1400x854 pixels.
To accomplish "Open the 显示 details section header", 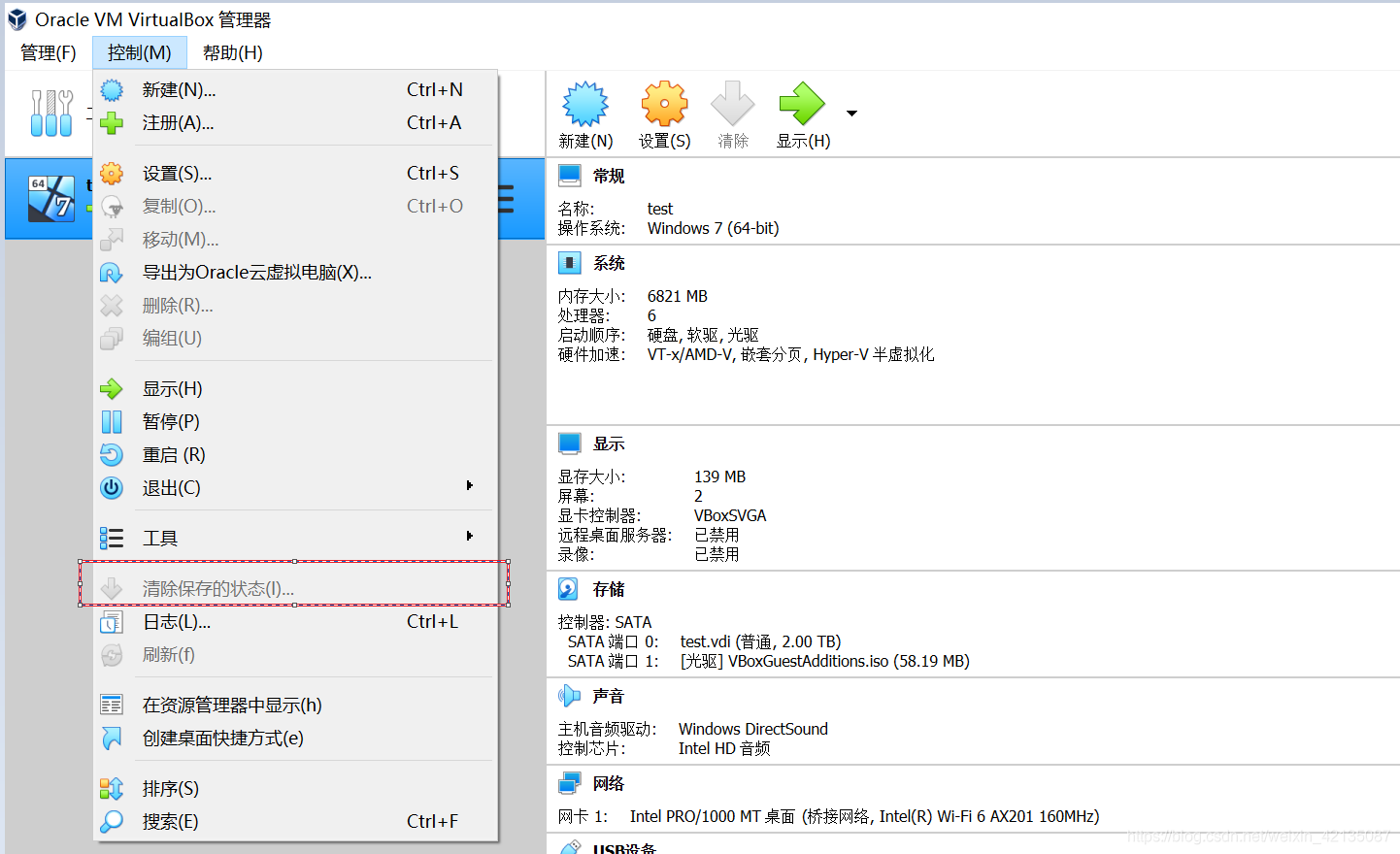I will click(x=609, y=443).
